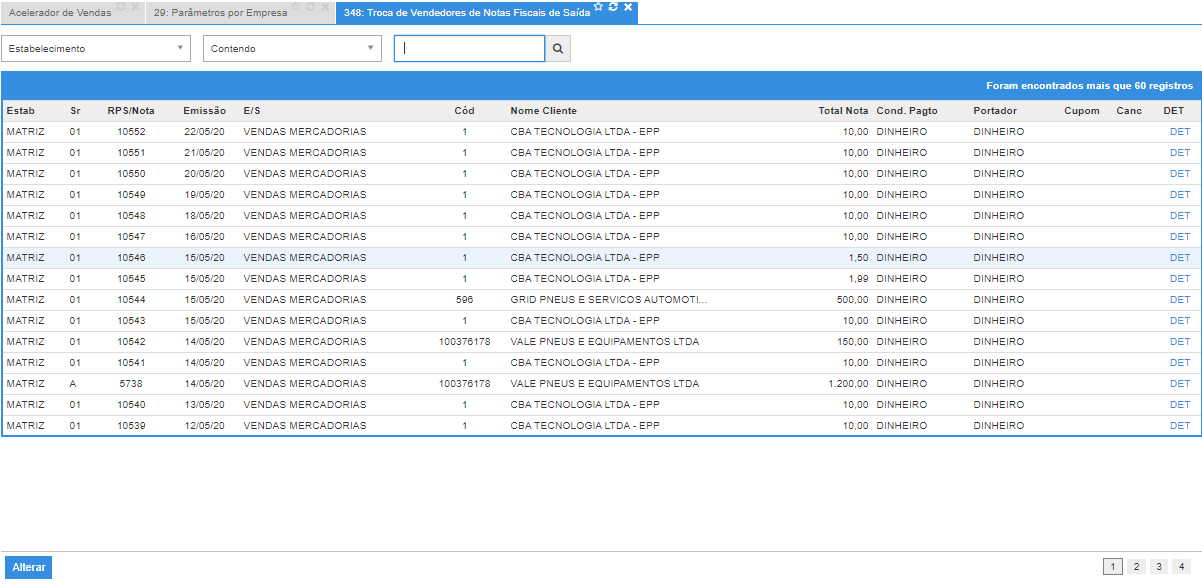Click the Total Nota column header
1202x587 pixels.
pyautogui.click(x=843, y=111)
